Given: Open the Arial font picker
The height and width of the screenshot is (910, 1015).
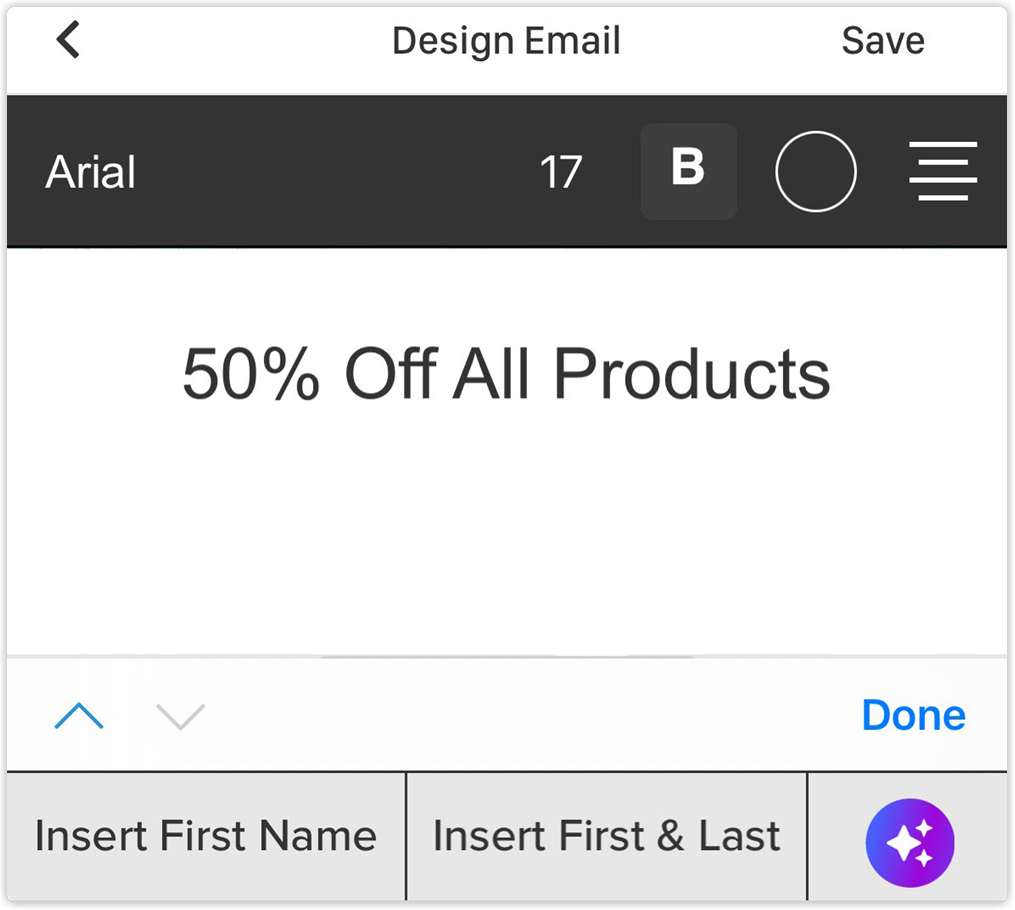Looking at the screenshot, I should point(91,172).
